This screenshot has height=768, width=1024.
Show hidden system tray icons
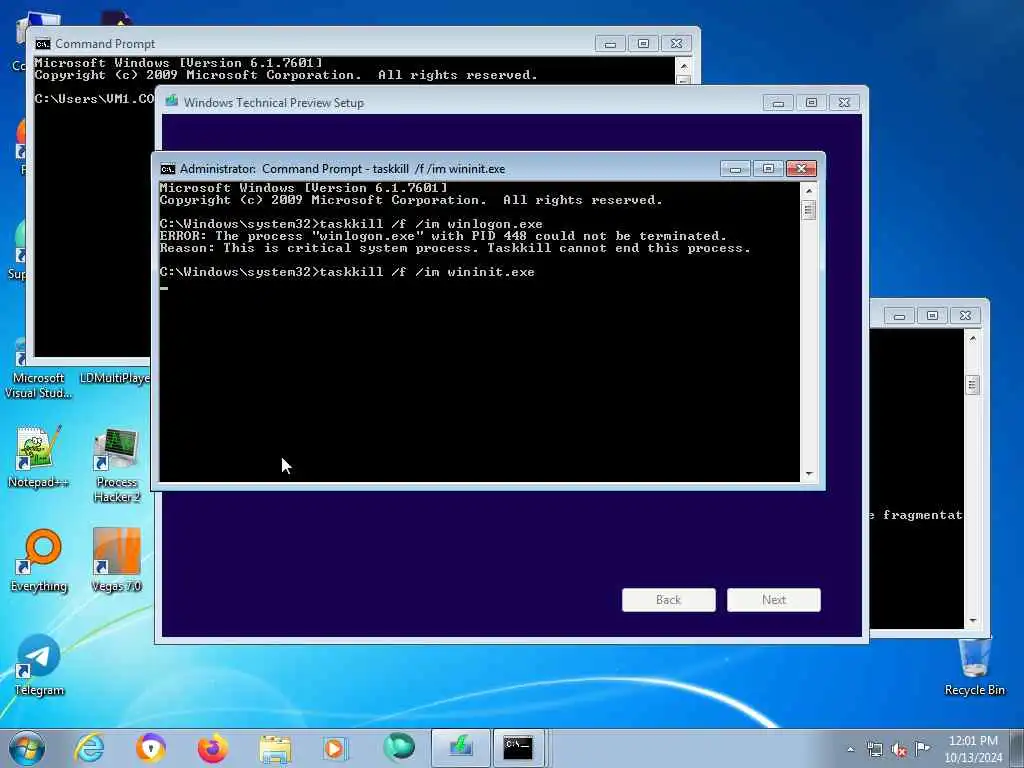(850, 749)
